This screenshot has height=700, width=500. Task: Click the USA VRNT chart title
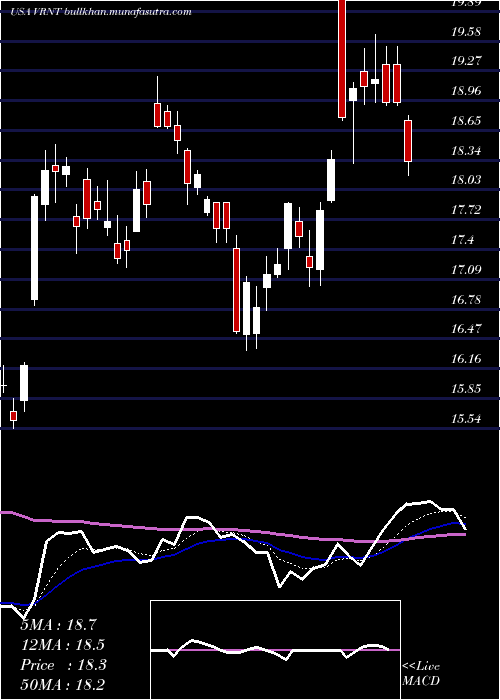(x=101, y=12)
